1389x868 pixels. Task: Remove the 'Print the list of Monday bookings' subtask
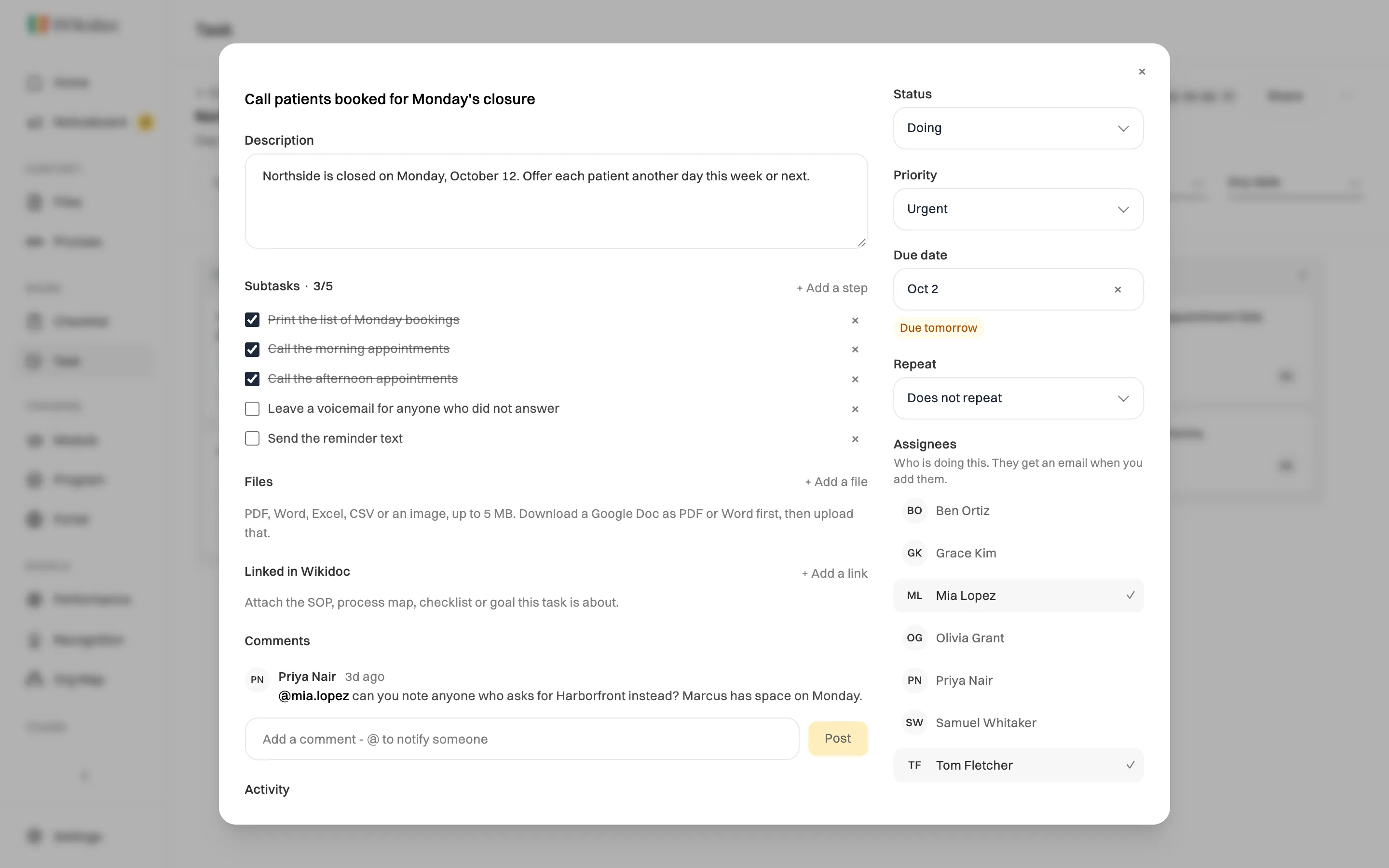(x=855, y=320)
